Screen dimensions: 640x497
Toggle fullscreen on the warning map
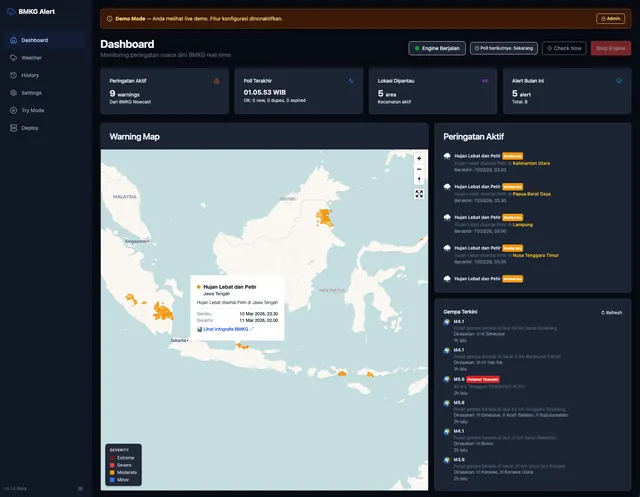coord(419,194)
